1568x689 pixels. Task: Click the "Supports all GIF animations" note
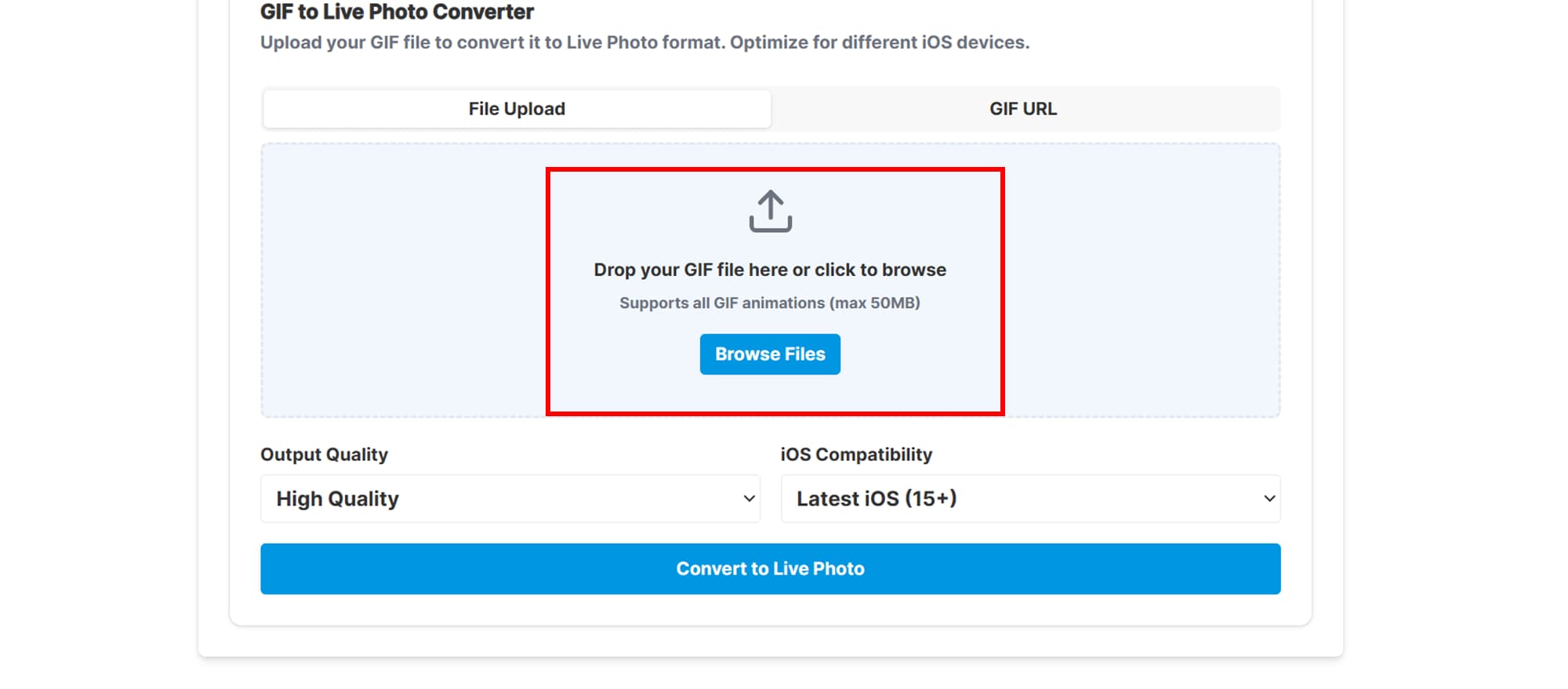click(x=721, y=303)
